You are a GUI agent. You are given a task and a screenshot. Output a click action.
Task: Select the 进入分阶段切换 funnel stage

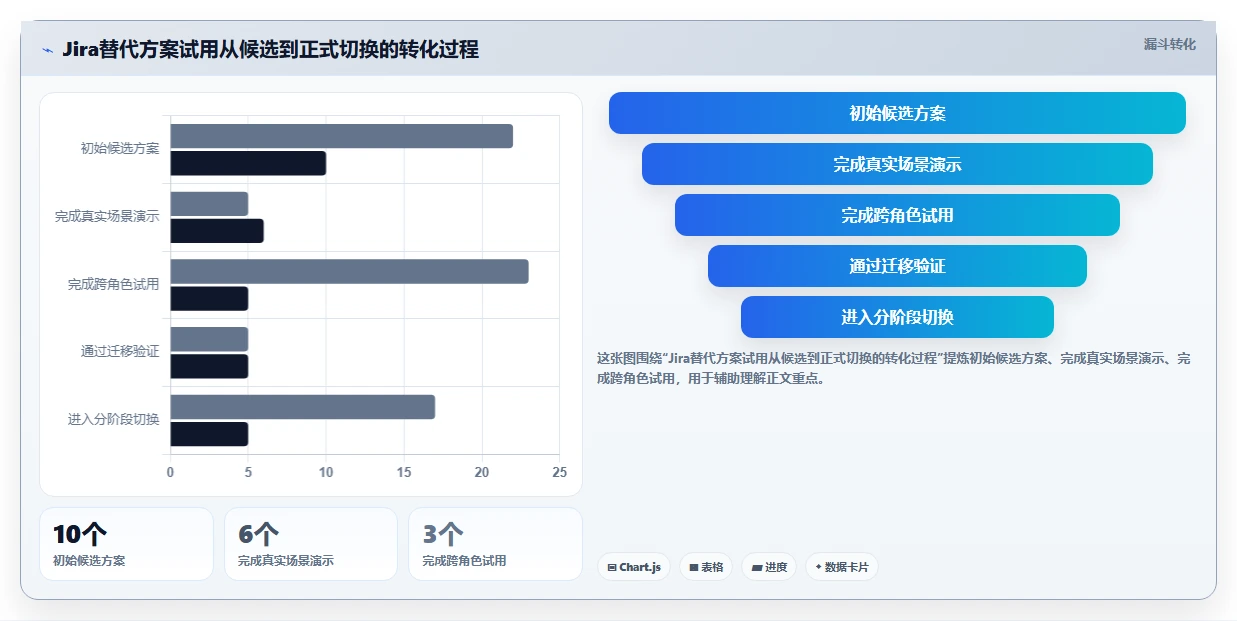click(897, 317)
